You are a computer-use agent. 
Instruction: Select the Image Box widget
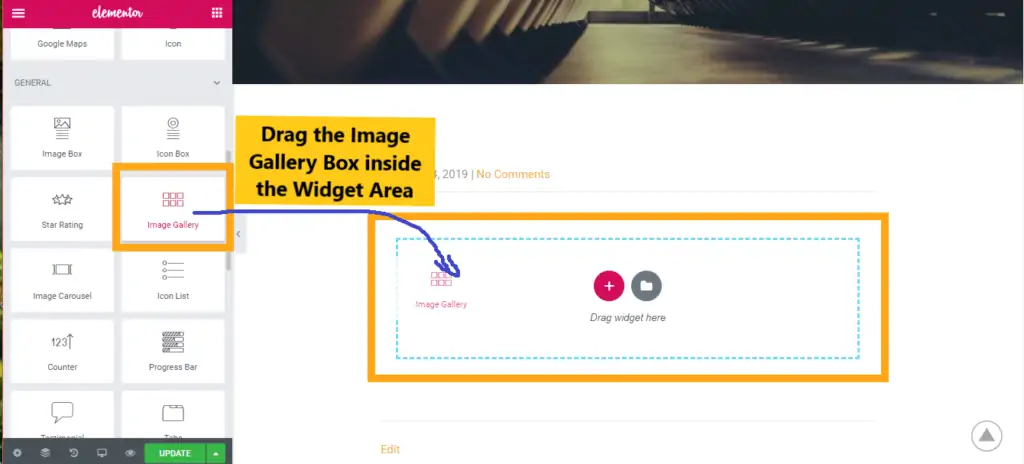pos(62,137)
